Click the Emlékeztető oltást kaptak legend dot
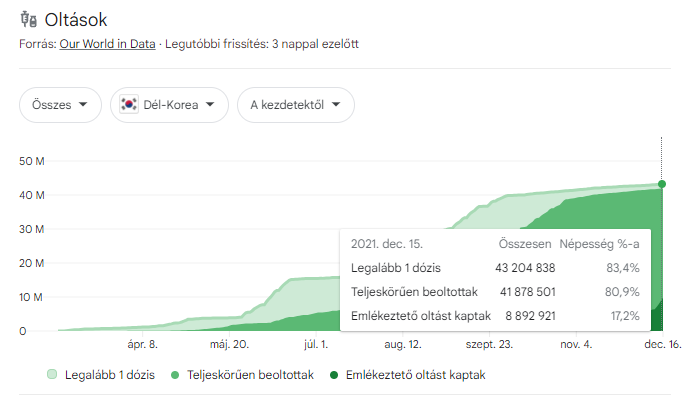 point(334,375)
